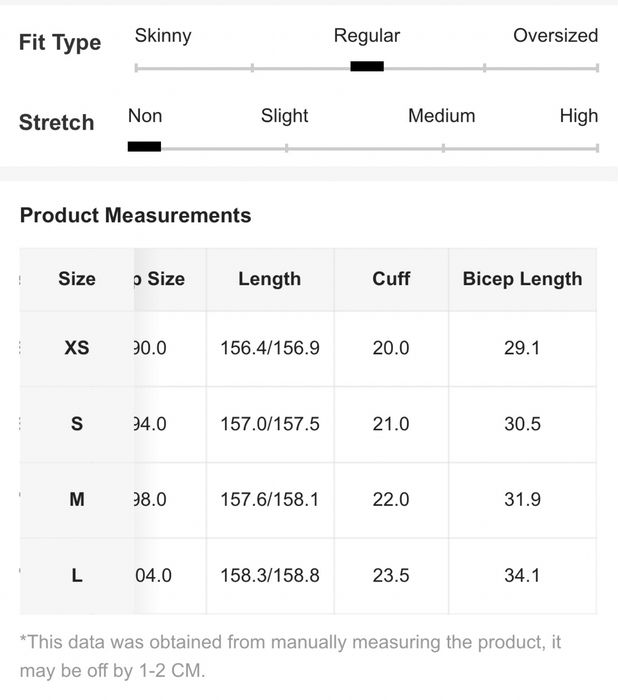Select the XS size row label
618x700 pixels.
click(x=77, y=348)
